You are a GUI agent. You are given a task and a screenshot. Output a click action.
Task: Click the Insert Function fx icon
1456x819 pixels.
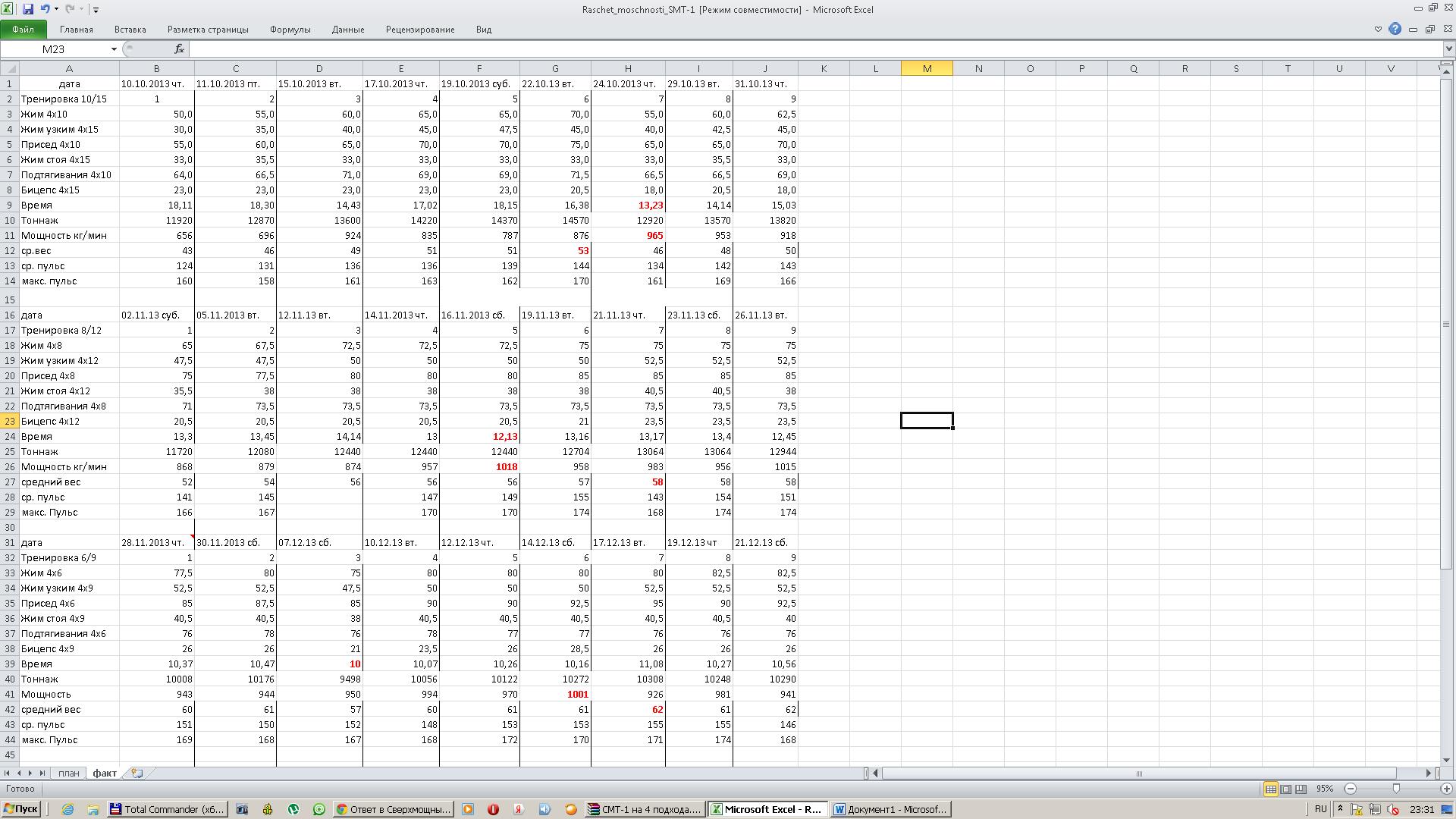coord(179,49)
